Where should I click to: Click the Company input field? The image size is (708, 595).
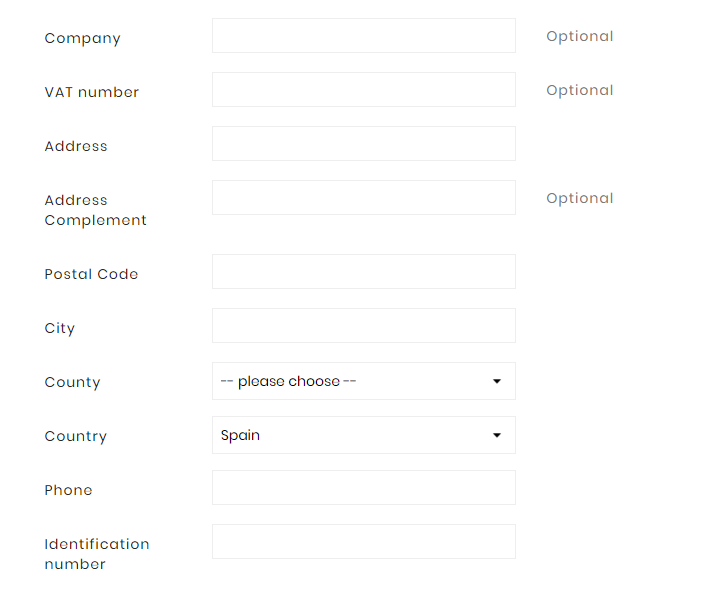tap(363, 36)
